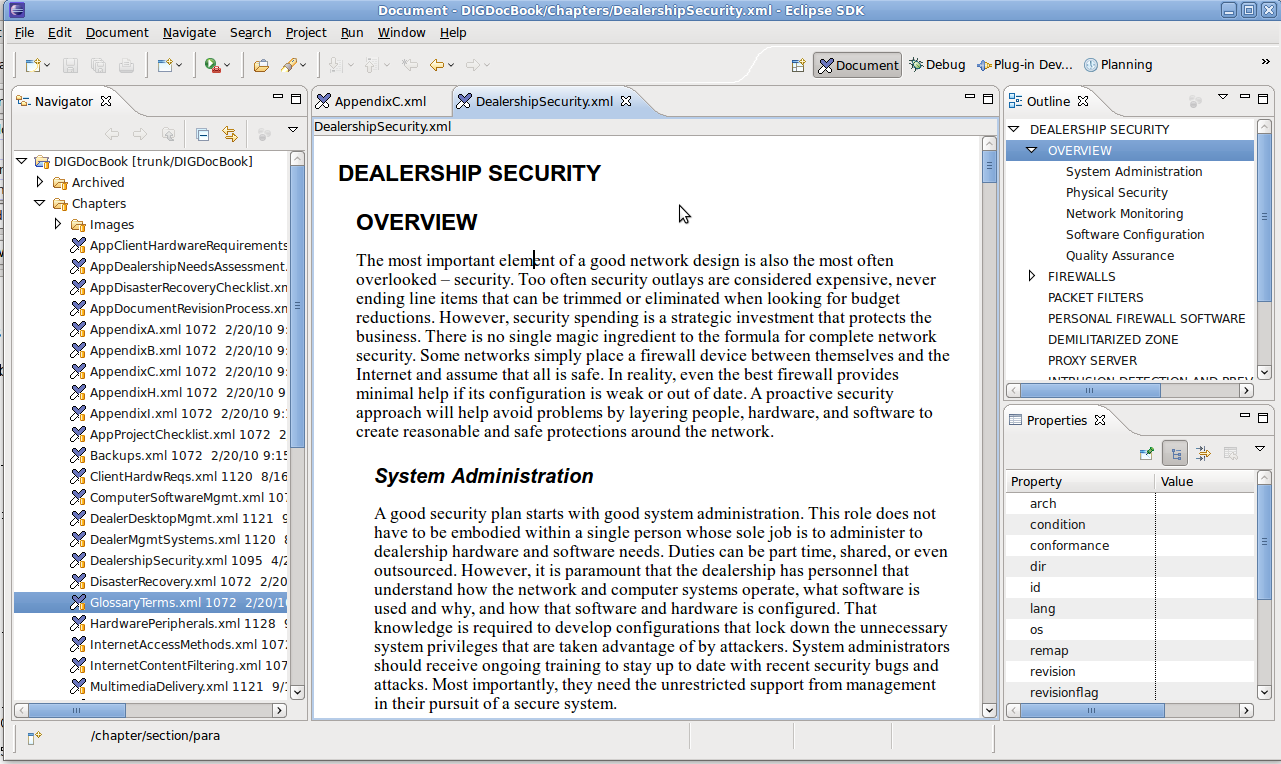Open a file using the folder toolbar icon
Viewport: 1281px width, 764px height.
coord(260,65)
